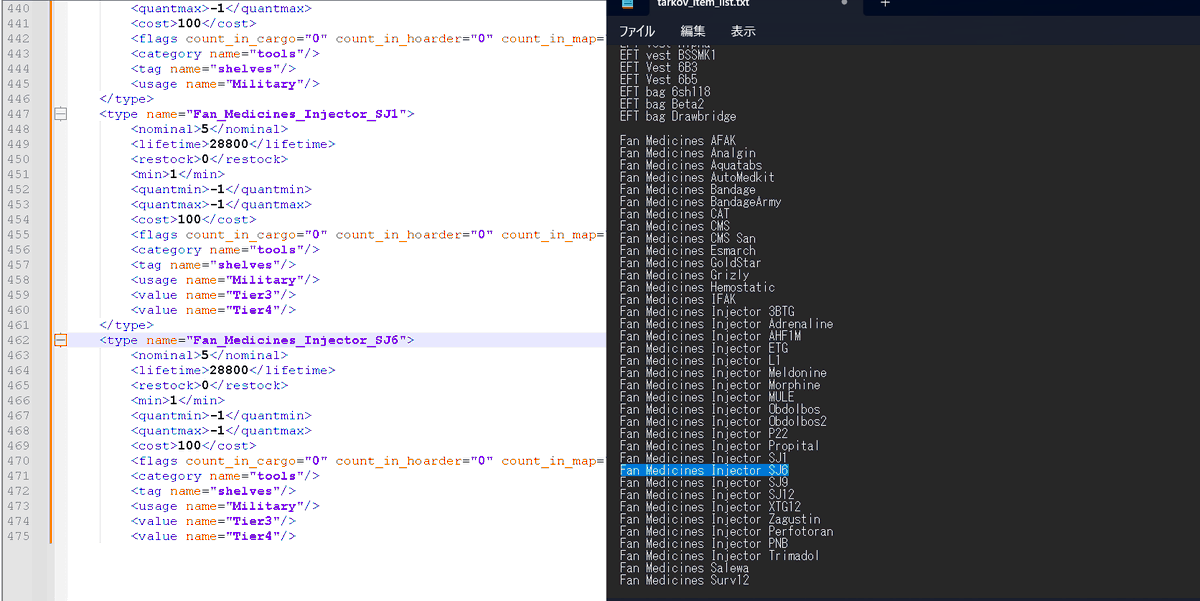Click the line Fan Medicines Injector SJ12
Viewport: 1200px width, 601px height.
click(707, 495)
